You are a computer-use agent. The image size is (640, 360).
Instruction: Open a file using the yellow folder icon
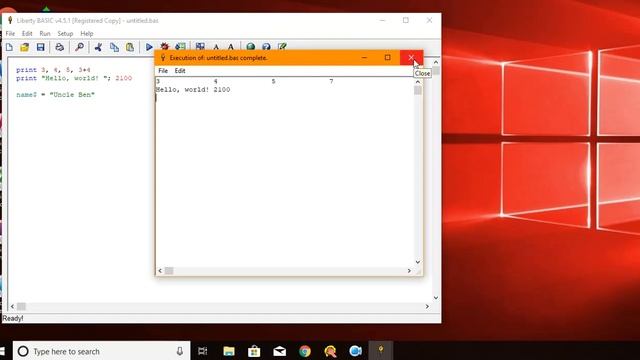pyautogui.click(x=24, y=47)
